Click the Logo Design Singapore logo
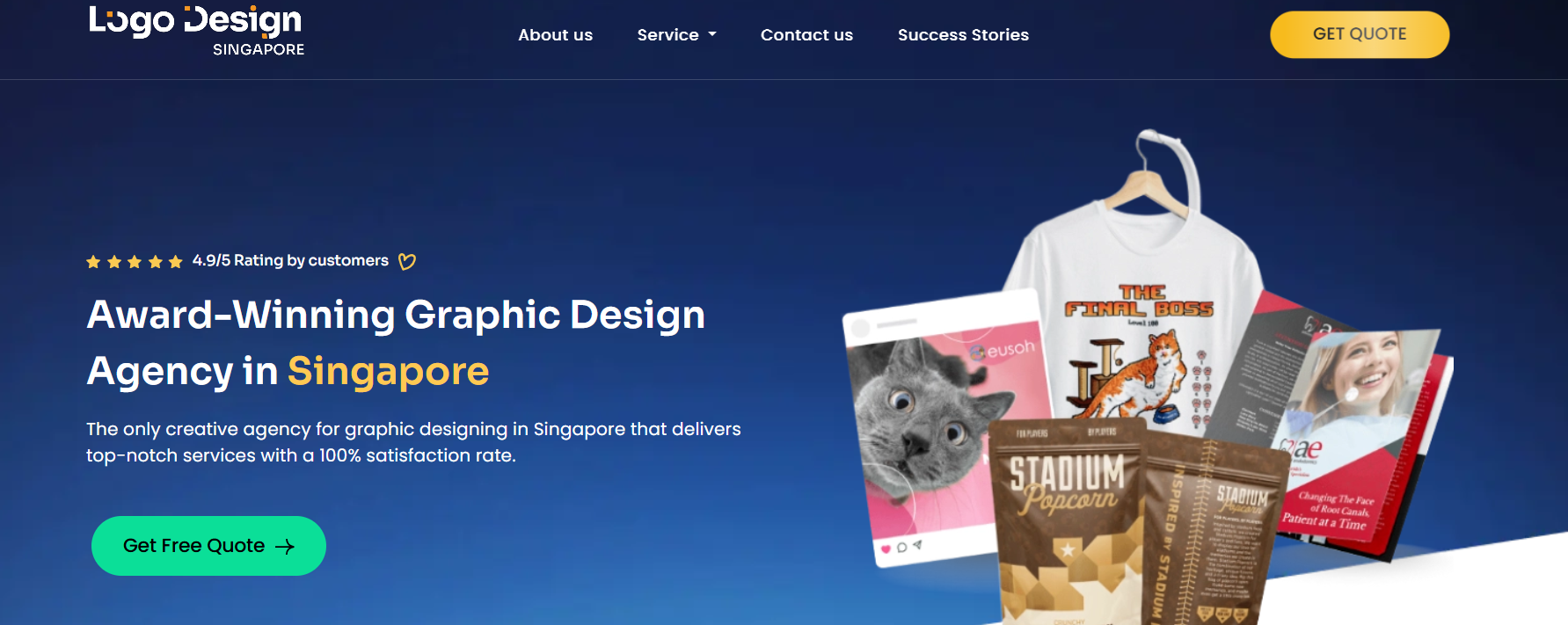The height and width of the screenshot is (625, 1568). 196,31
